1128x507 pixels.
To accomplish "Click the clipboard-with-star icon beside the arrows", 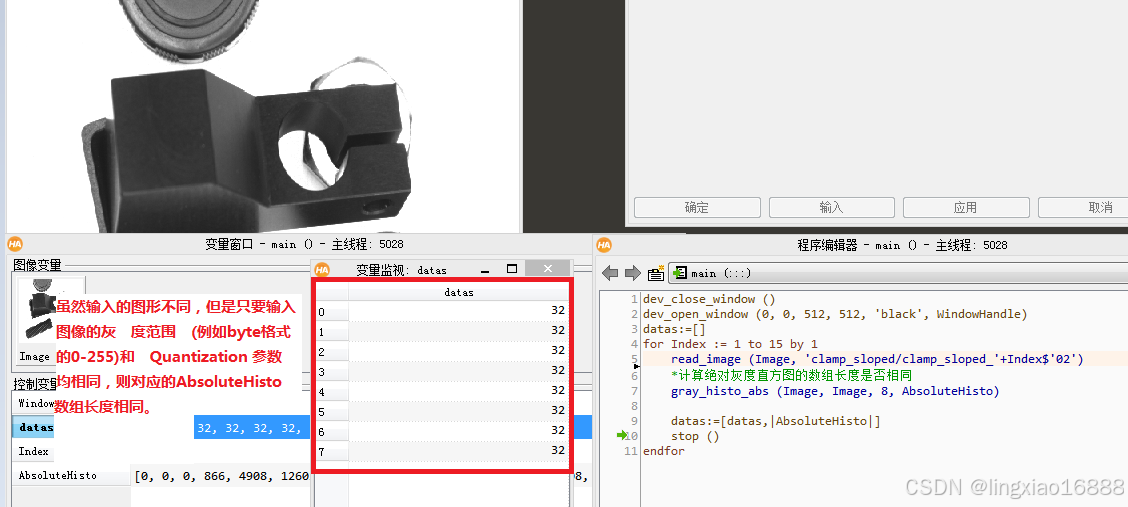I will pos(656,273).
